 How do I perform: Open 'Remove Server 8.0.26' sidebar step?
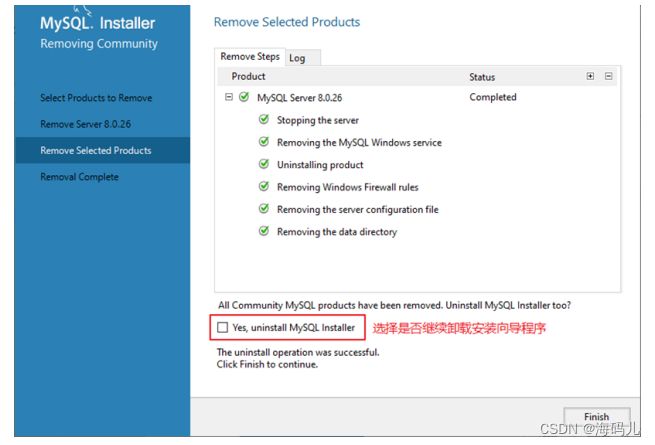coord(86,124)
